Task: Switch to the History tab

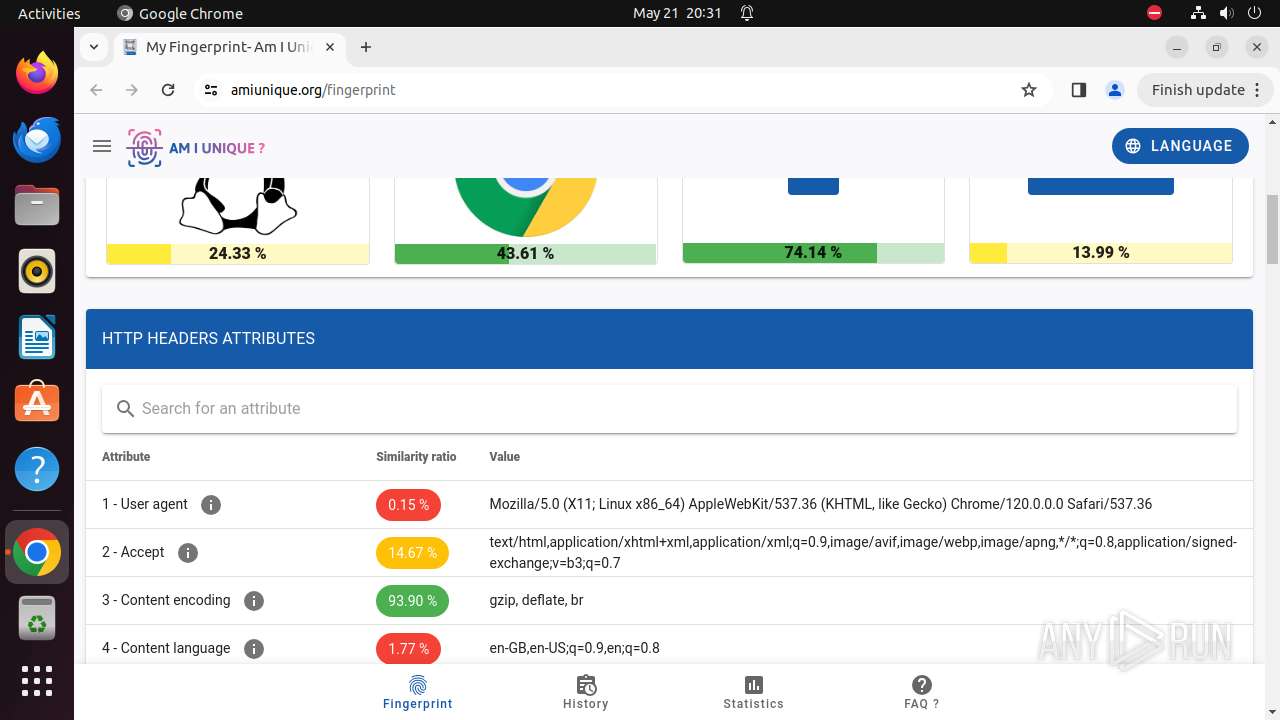Action: click(586, 691)
